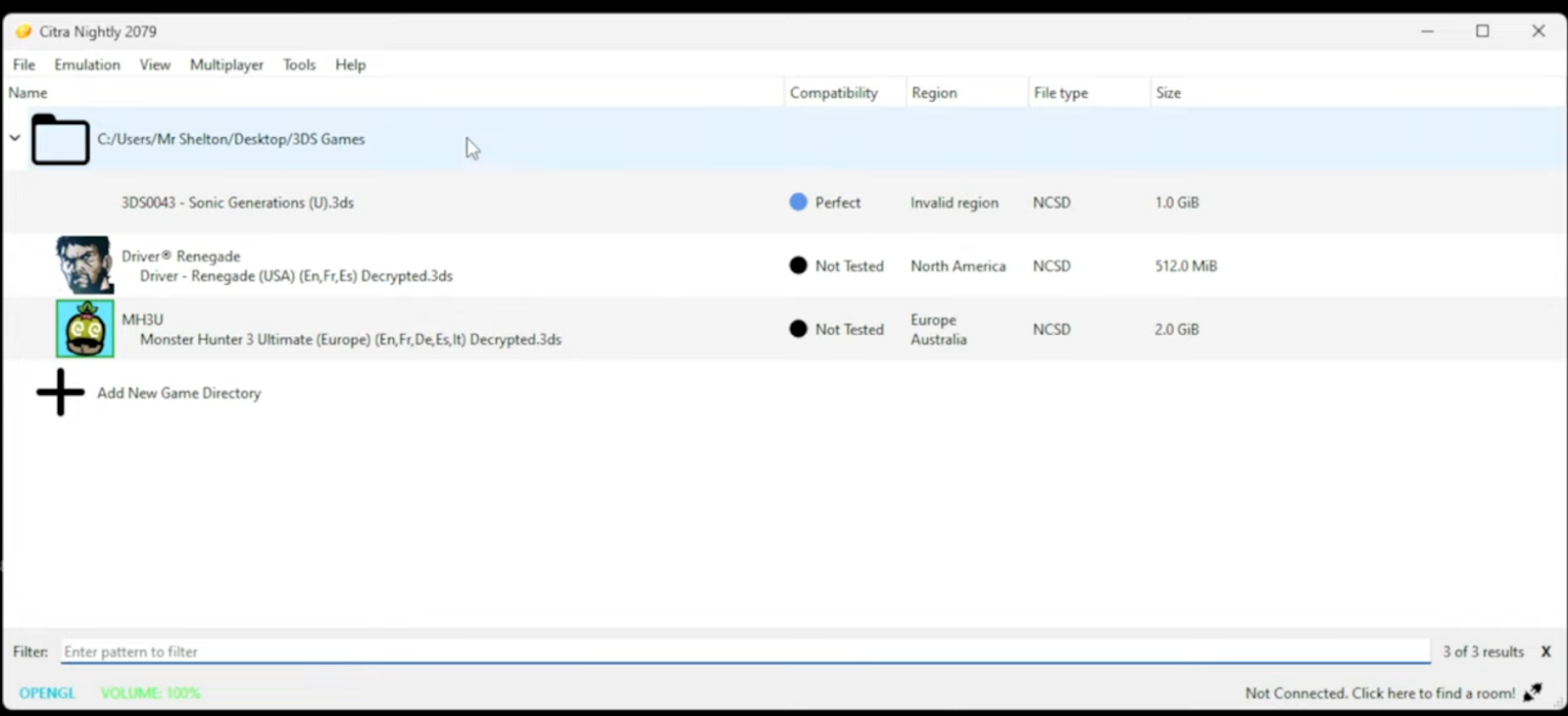Click 512.0 MiB size cell
Viewport: 1568px width, 716px height.
point(1186,266)
